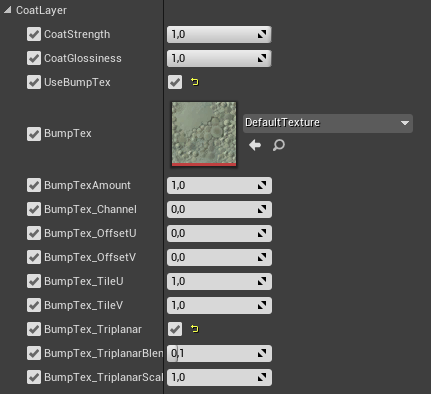This screenshot has width=431, height=394.
Task: Uncheck the BumpTex_Triplanar value checkbox
Action: [175, 329]
